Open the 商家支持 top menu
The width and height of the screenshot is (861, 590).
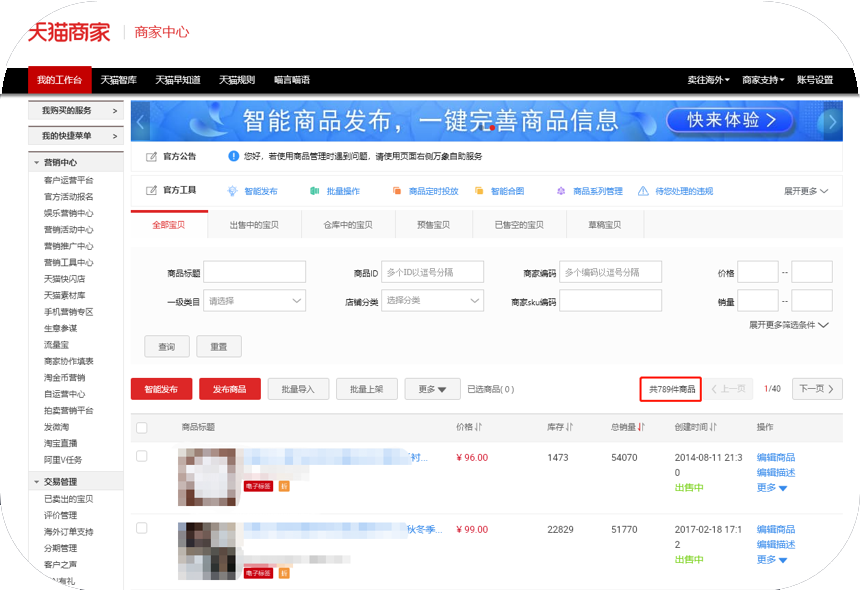coord(763,80)
